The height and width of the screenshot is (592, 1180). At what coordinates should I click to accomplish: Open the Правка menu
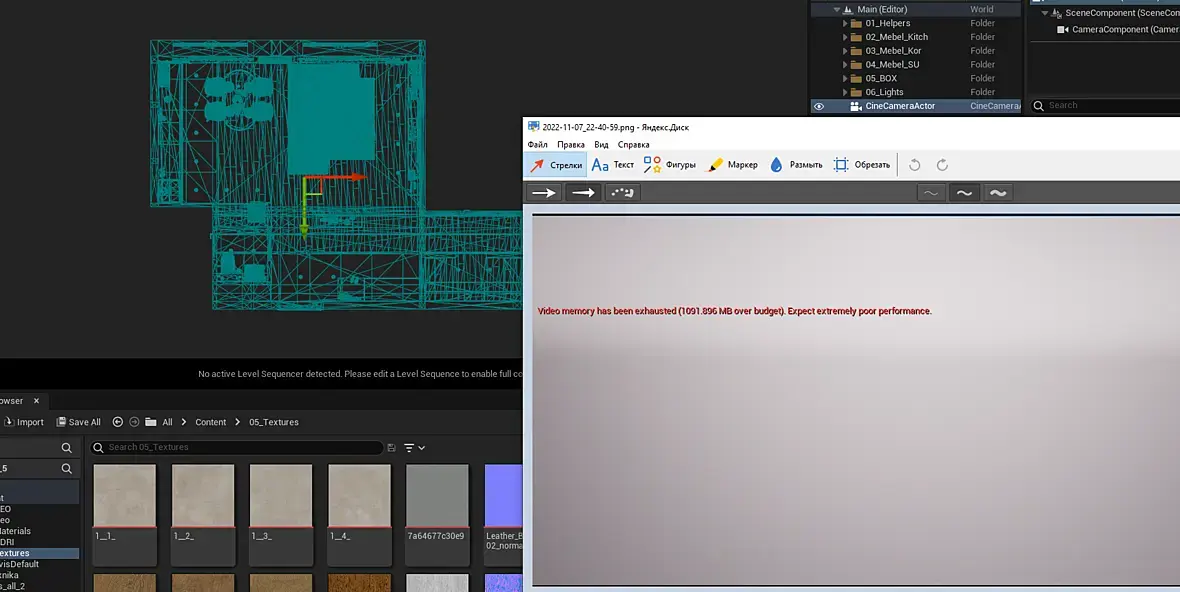click(570, 144)
